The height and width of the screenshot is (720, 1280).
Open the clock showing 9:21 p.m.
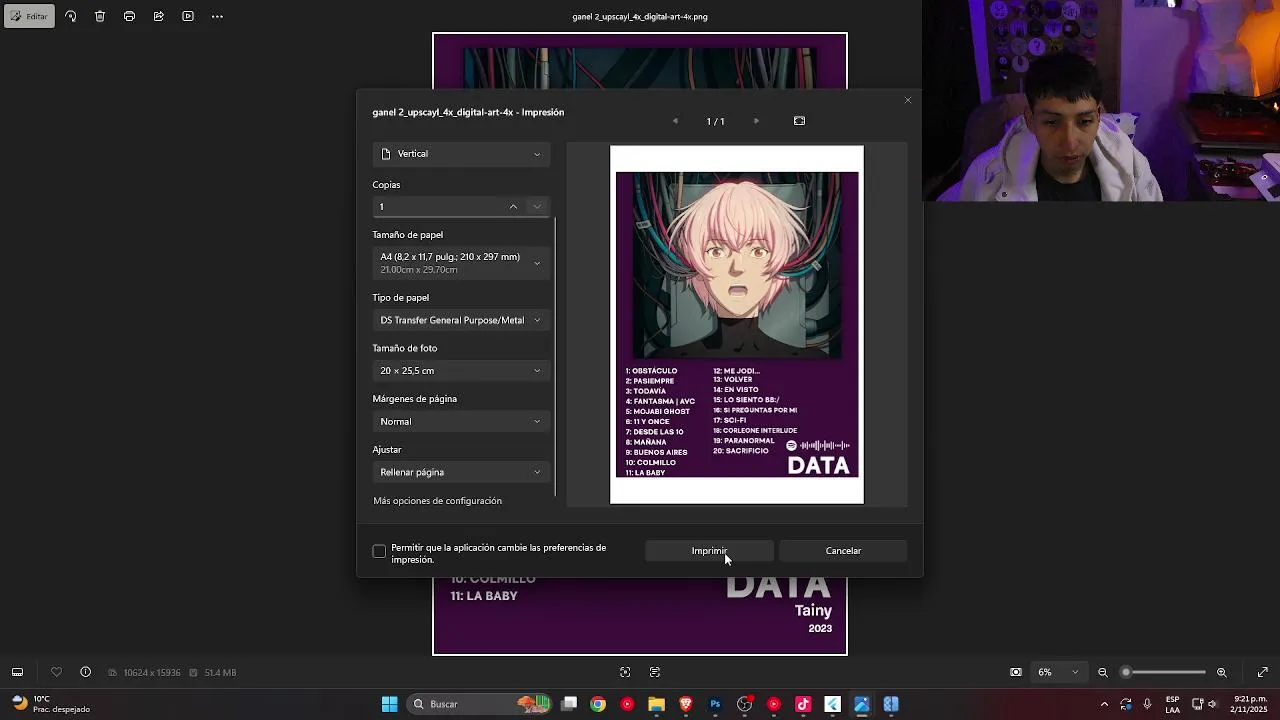[x=1250, y=704]
